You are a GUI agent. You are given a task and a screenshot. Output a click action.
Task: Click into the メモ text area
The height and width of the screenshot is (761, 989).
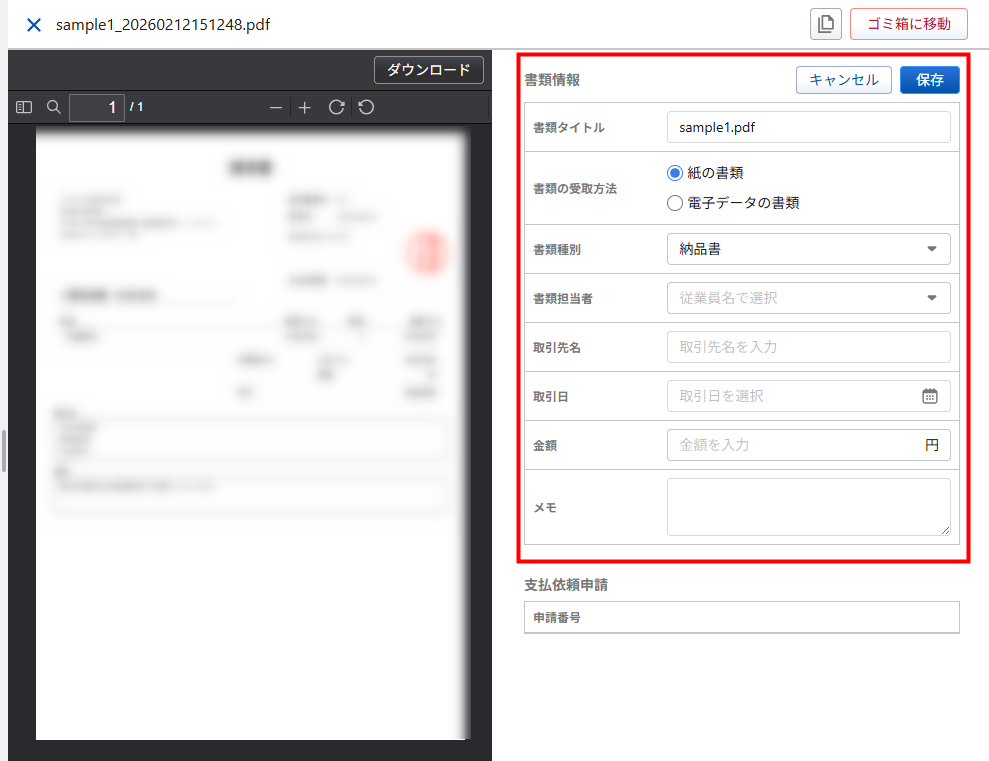(x=808, y=507)
